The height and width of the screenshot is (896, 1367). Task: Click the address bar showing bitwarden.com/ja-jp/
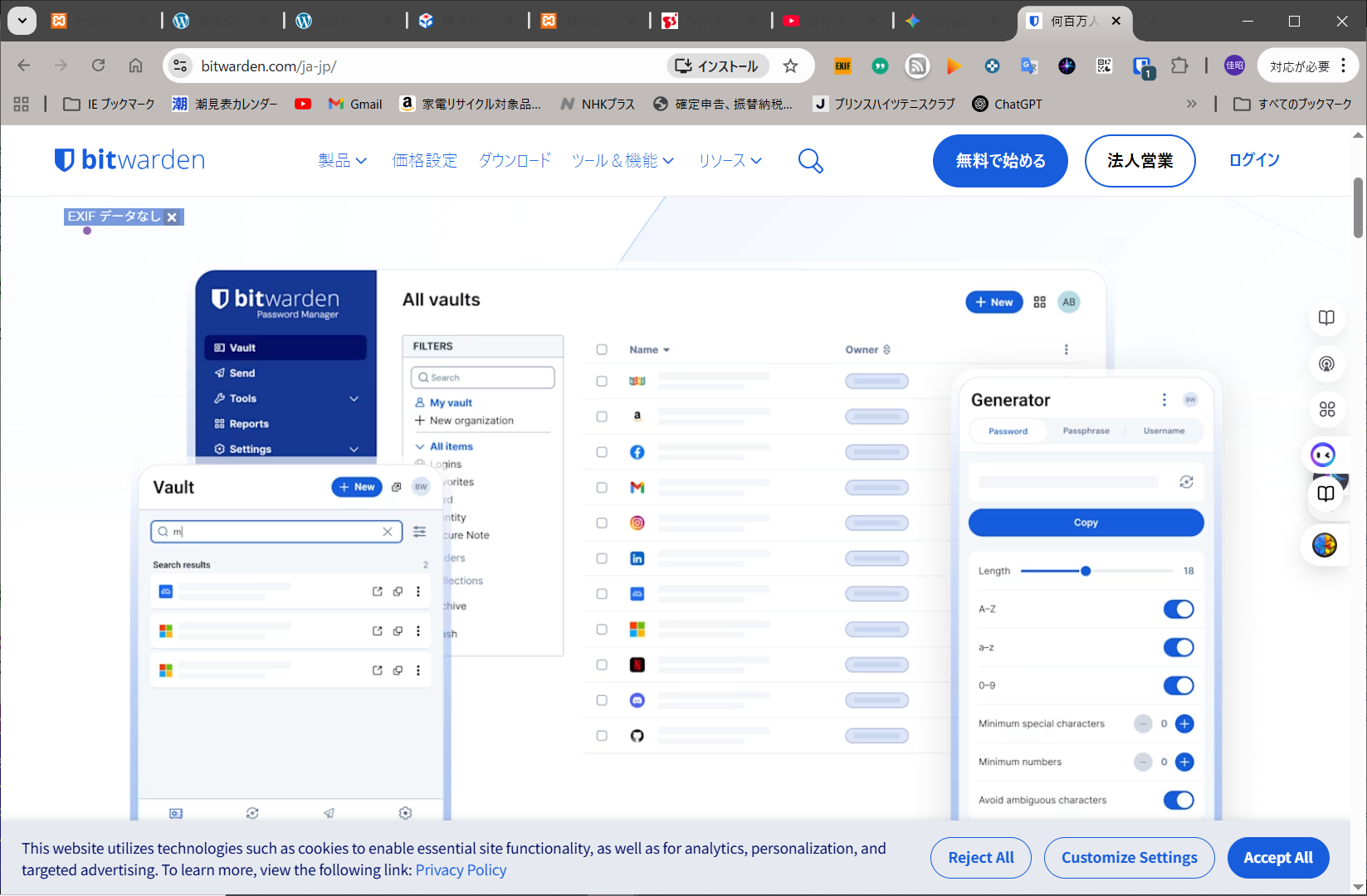pyautogui.click(x=415, y=66)
